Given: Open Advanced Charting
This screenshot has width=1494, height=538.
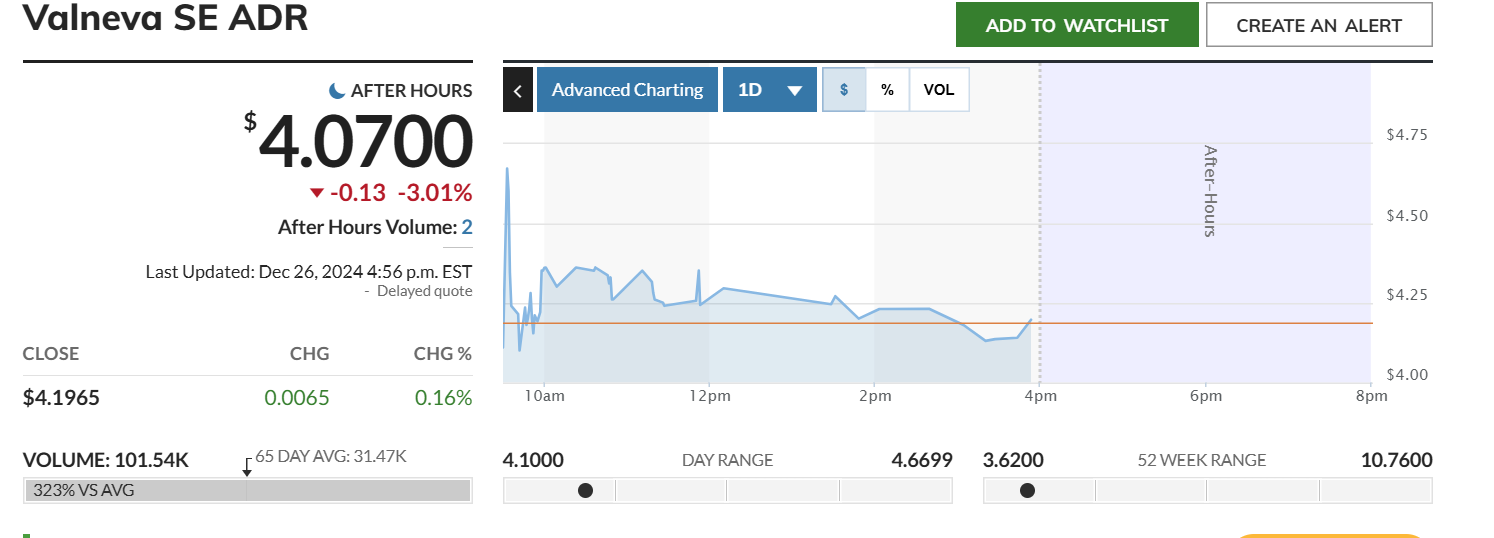Looking at the screenshot, I should tap(627, 90).
